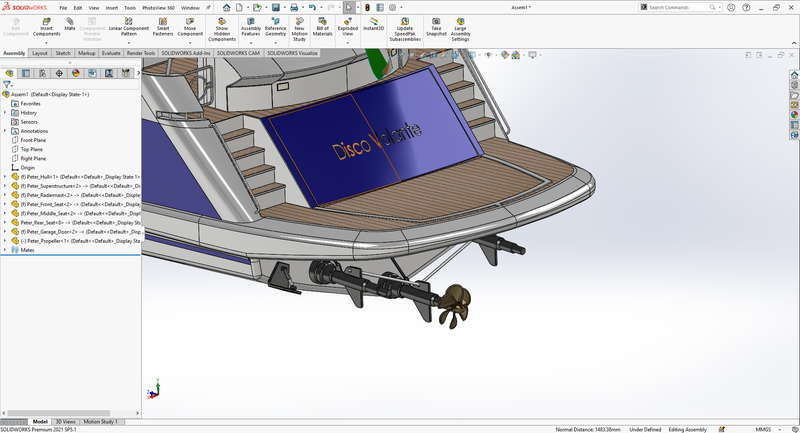
Task: Expand the Mates folder
Action: 5,250
